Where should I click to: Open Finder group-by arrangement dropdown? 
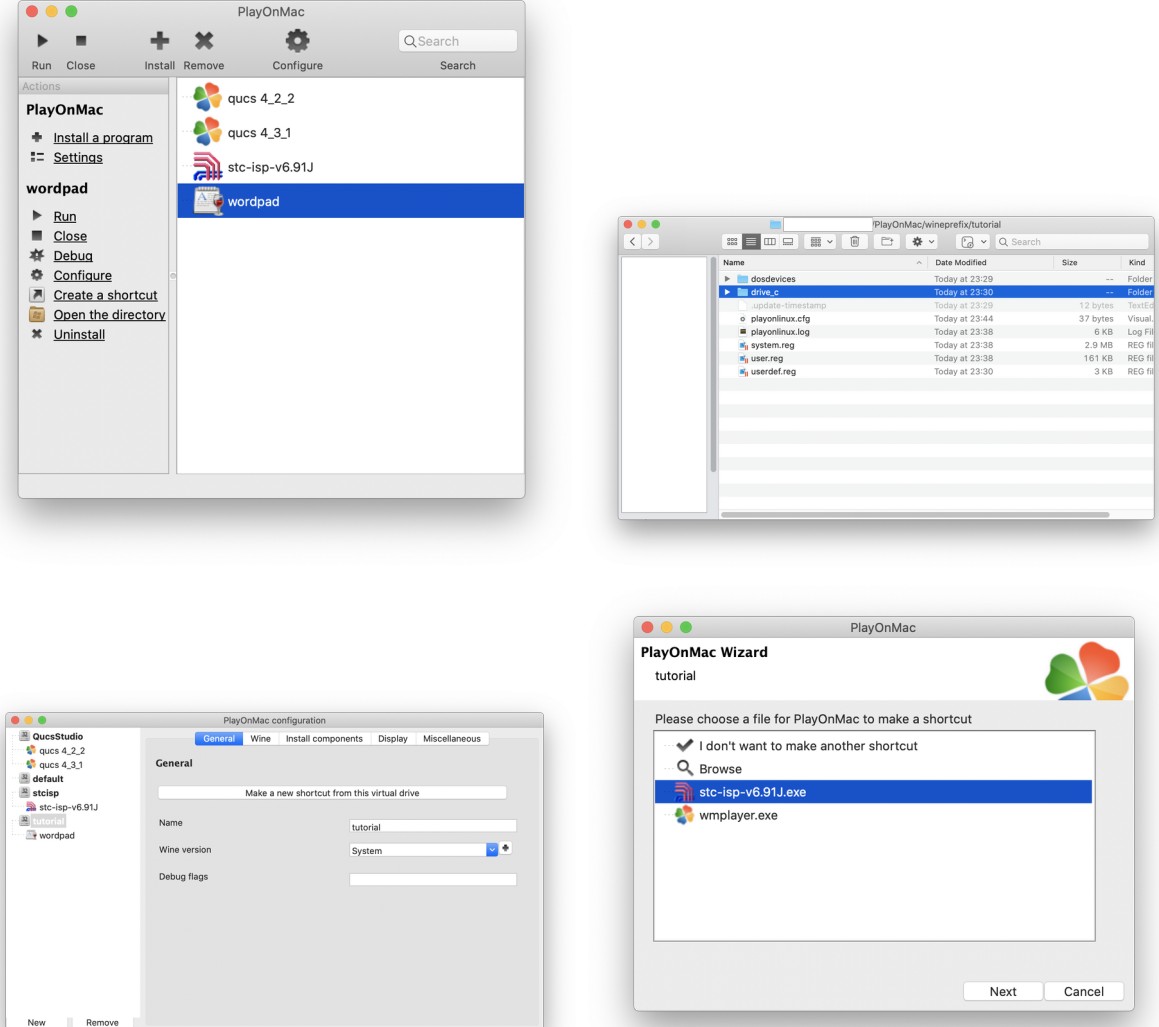pos(820,242)
